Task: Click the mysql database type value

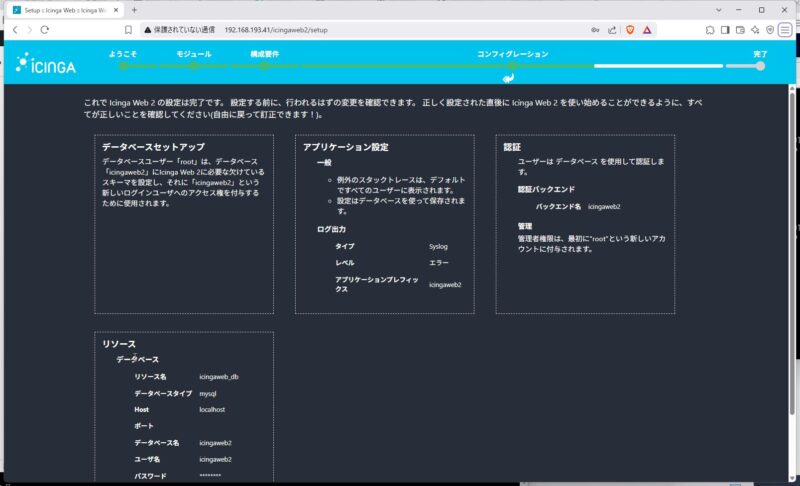Action: pos(208,394)
